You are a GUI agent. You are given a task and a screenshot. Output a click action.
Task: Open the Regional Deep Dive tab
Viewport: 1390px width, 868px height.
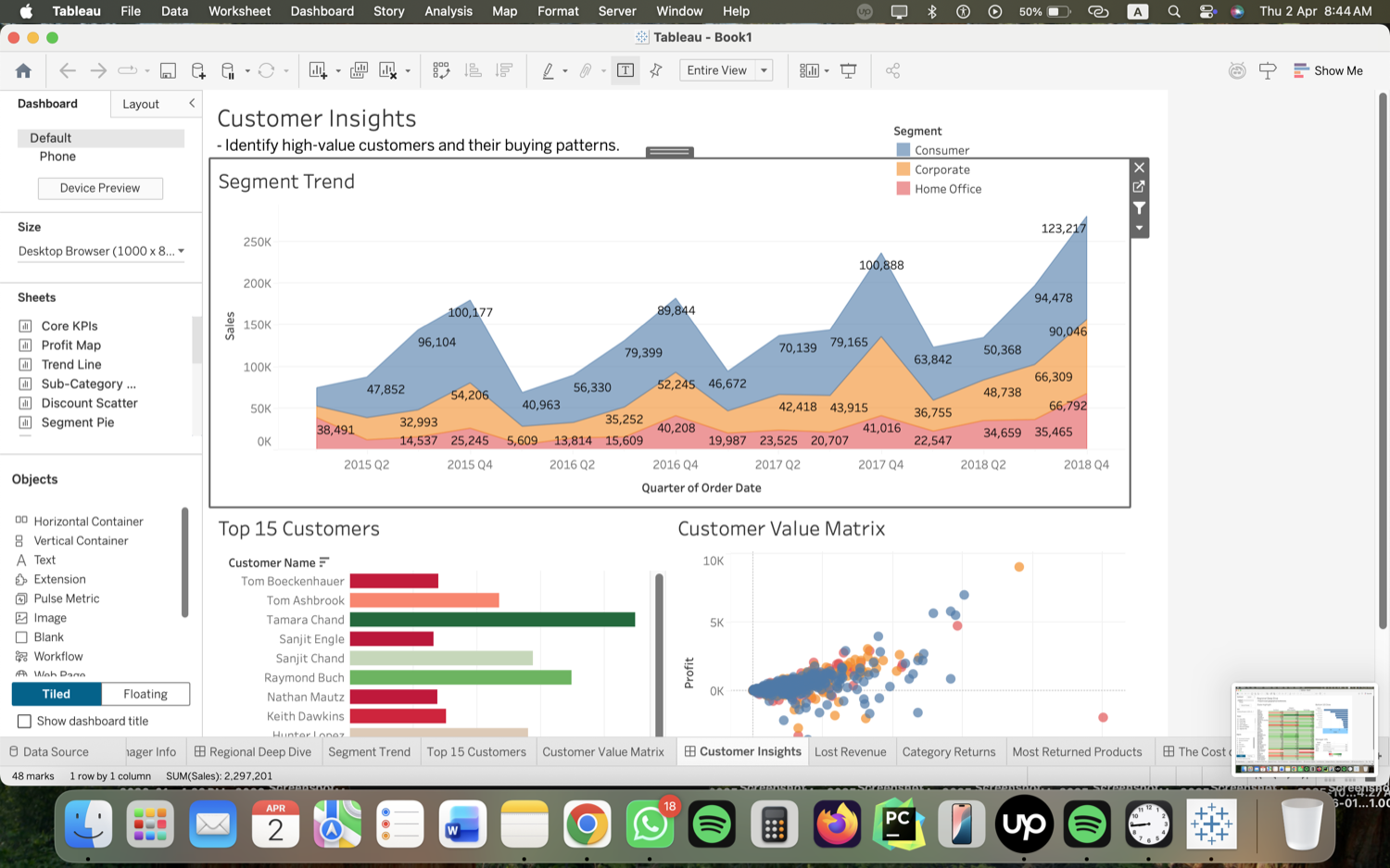252,751
